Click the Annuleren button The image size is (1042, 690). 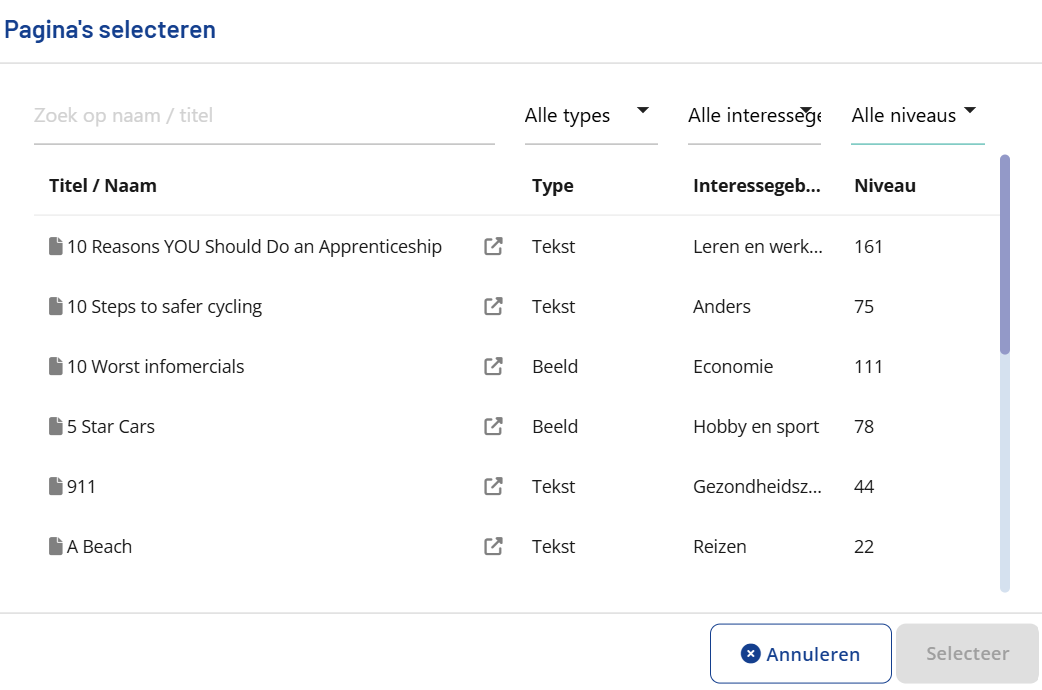[800, 654]
